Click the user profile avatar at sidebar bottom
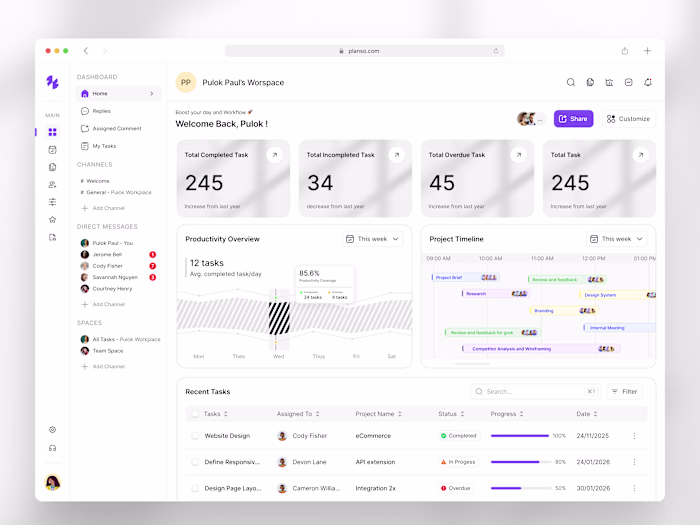This screenshot has width=700, height=525. 53,482
